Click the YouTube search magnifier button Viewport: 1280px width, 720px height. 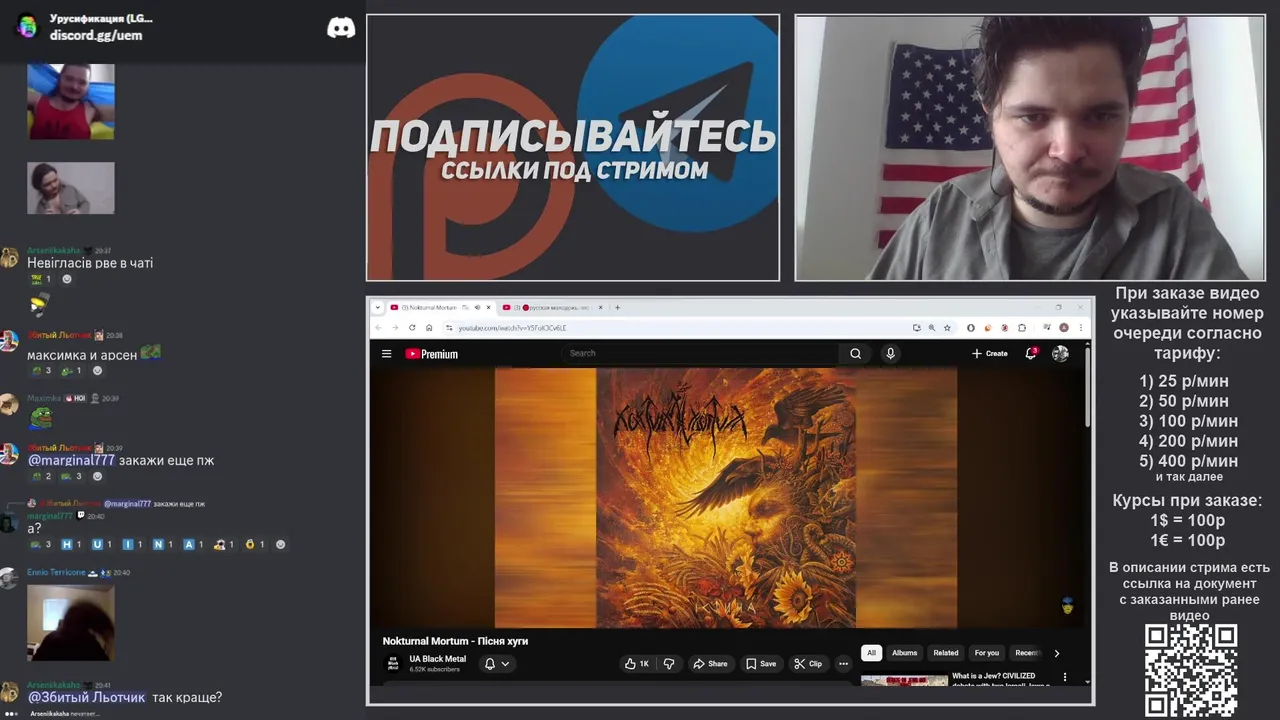[x=855, y=353]
